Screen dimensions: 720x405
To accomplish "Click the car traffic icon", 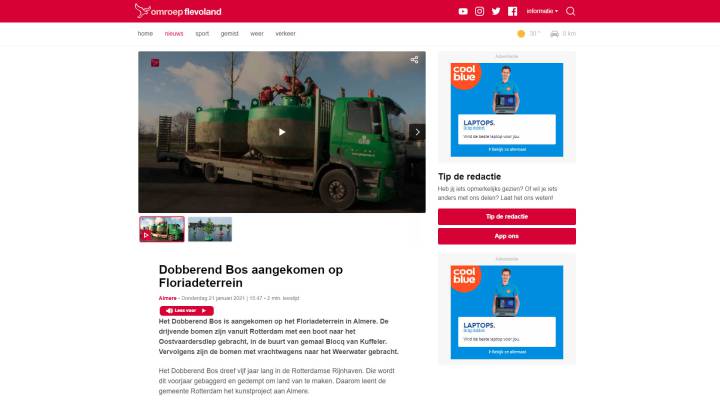I will coord(554,33).
